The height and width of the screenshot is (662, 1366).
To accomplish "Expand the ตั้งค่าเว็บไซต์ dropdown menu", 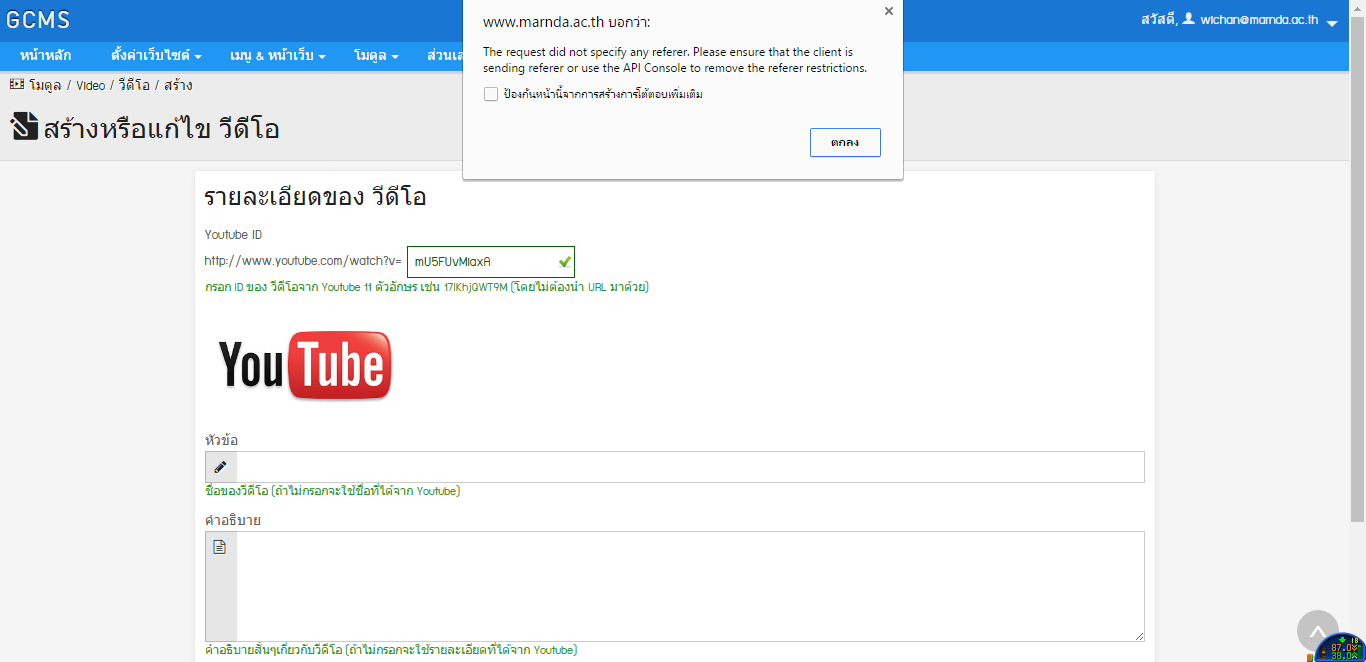I will (x=156, y=55).
